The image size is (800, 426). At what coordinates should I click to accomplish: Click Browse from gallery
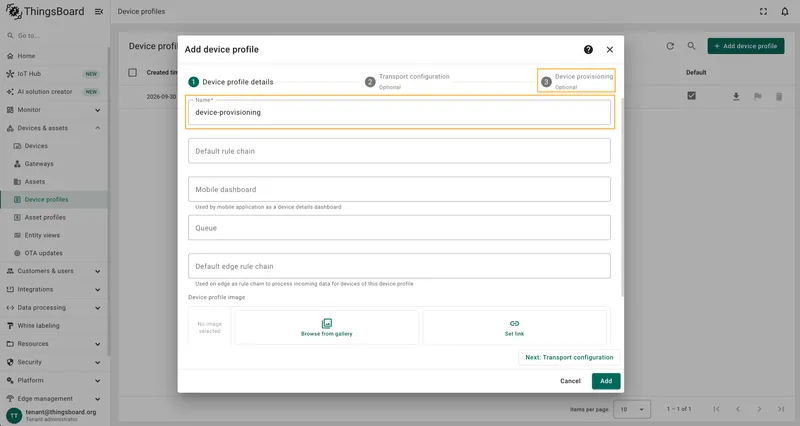327,328
